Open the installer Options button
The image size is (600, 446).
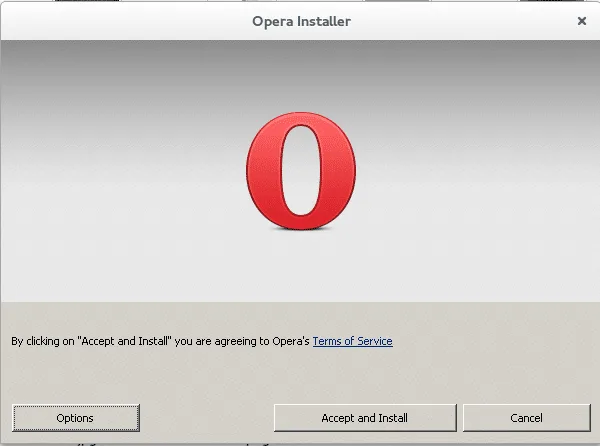click(76, 418)
